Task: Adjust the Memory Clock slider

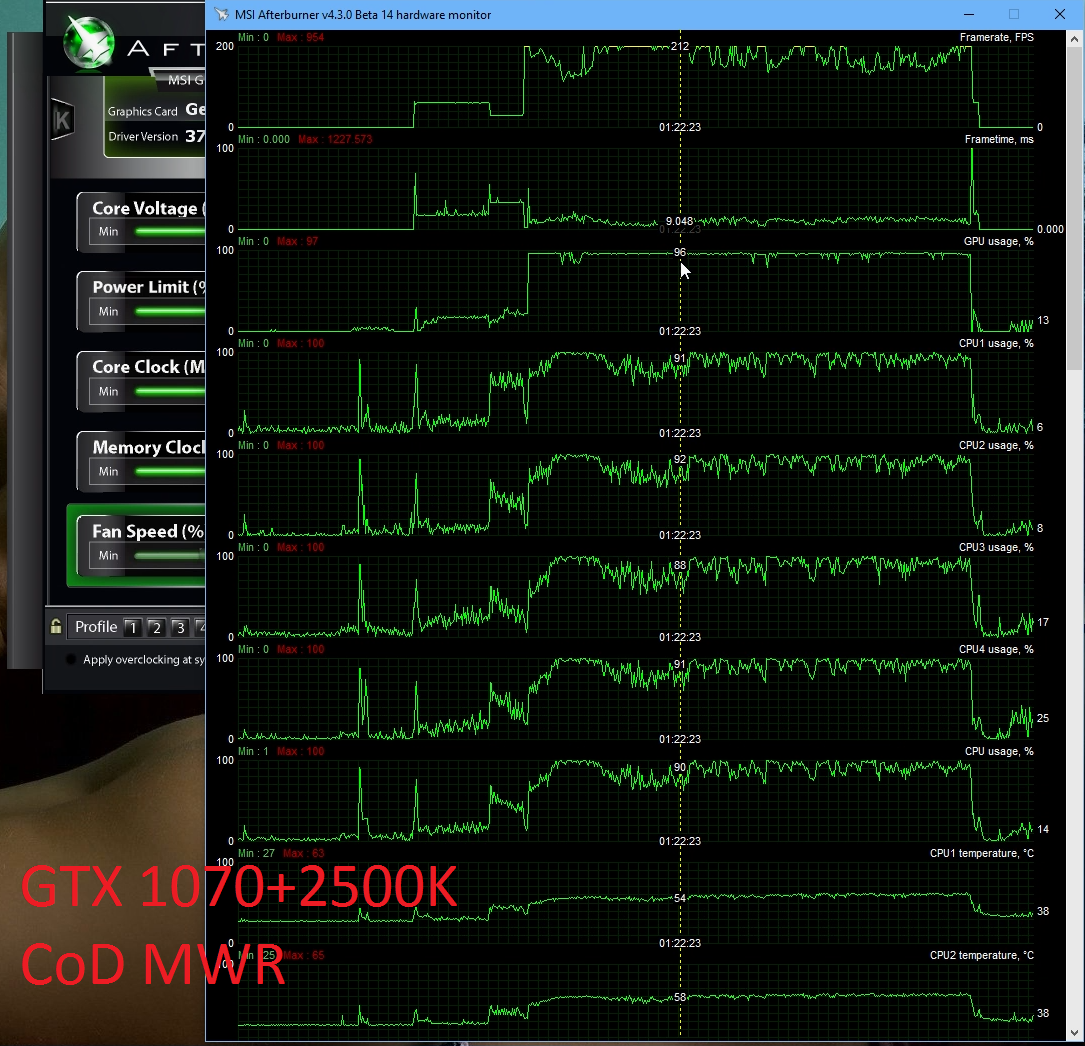Action: [x=170, y=472]
